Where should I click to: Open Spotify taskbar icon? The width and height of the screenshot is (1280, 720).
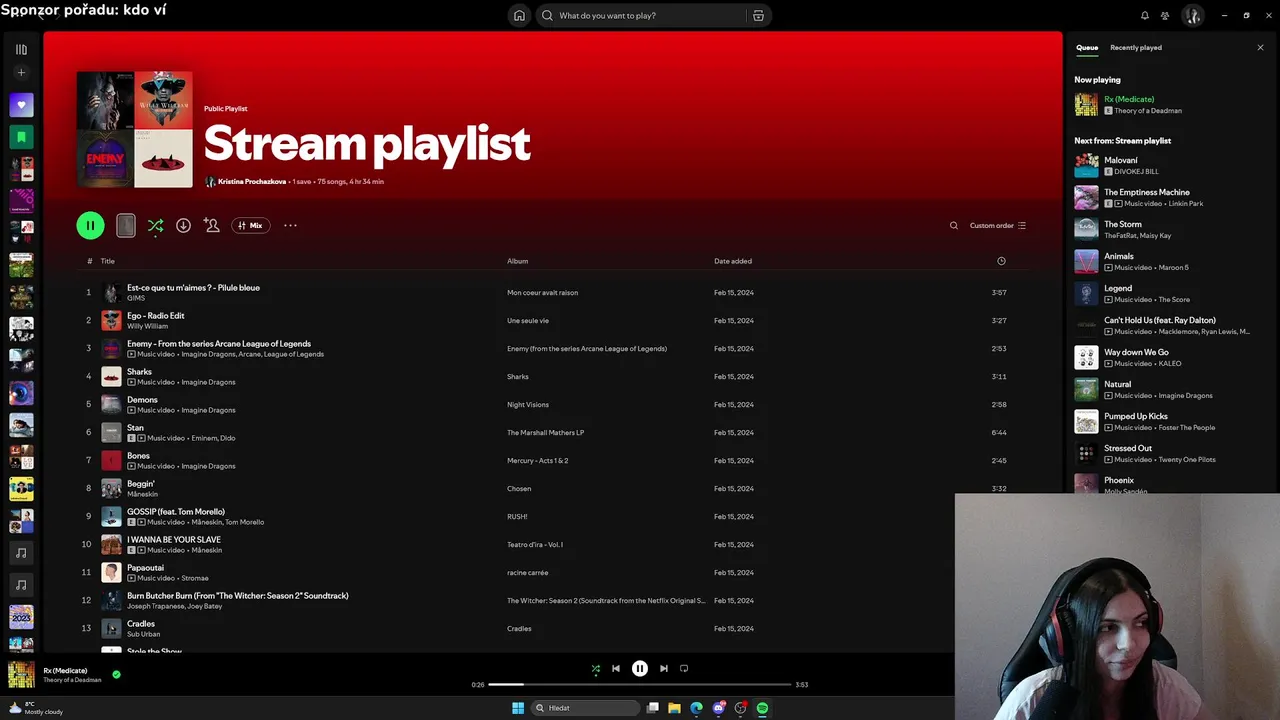[x=762, y=708]
